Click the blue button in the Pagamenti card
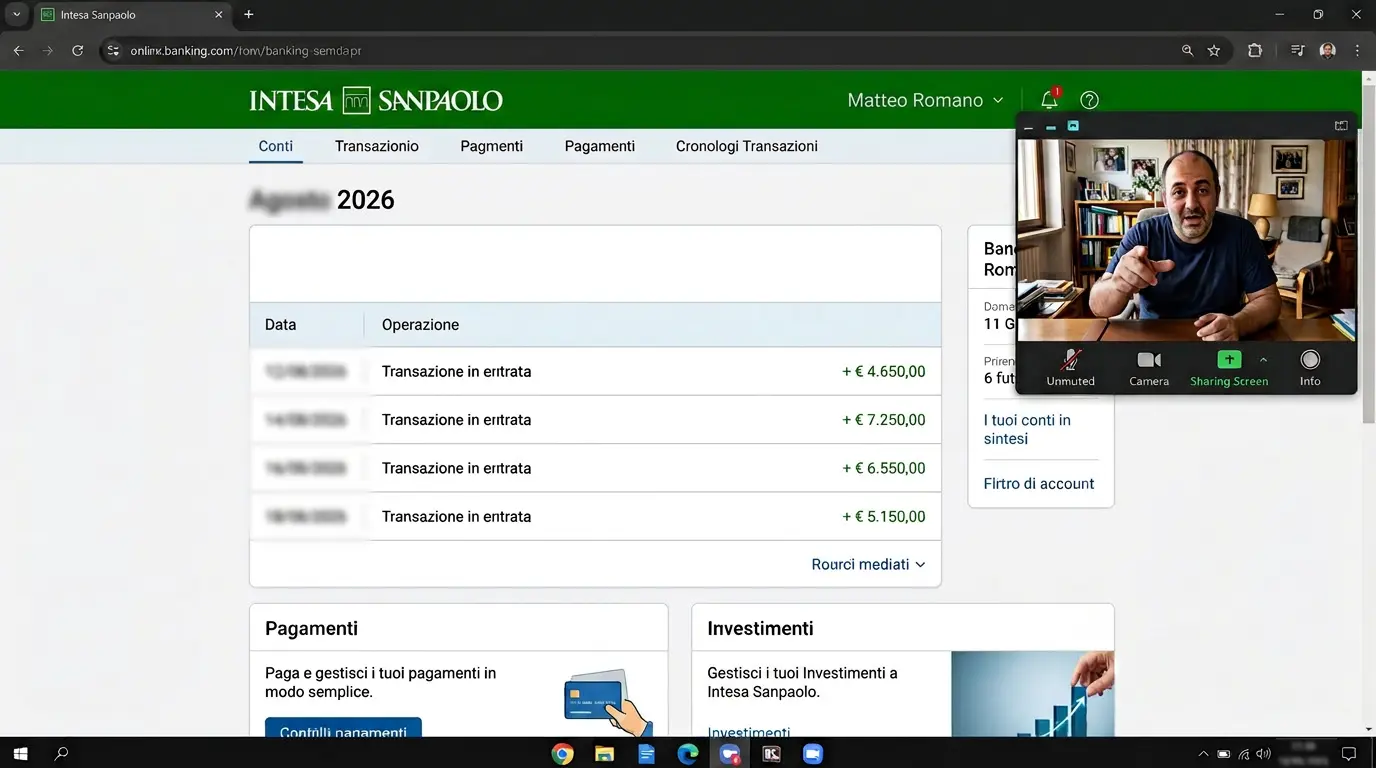Screen dimensions: 1376x768 pos(343,728)
